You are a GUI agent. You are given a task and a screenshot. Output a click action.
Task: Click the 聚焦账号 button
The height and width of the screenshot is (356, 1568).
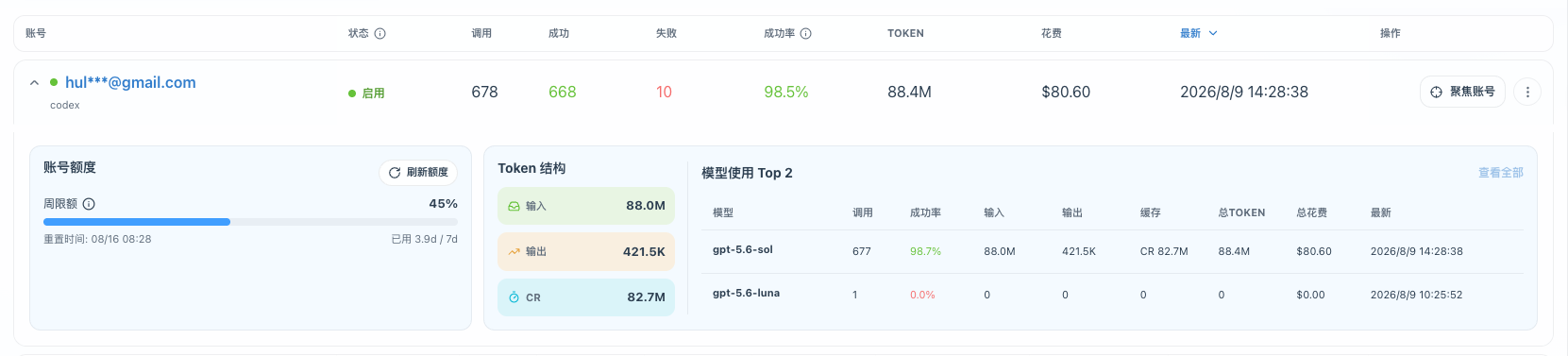click(1462, 92)
